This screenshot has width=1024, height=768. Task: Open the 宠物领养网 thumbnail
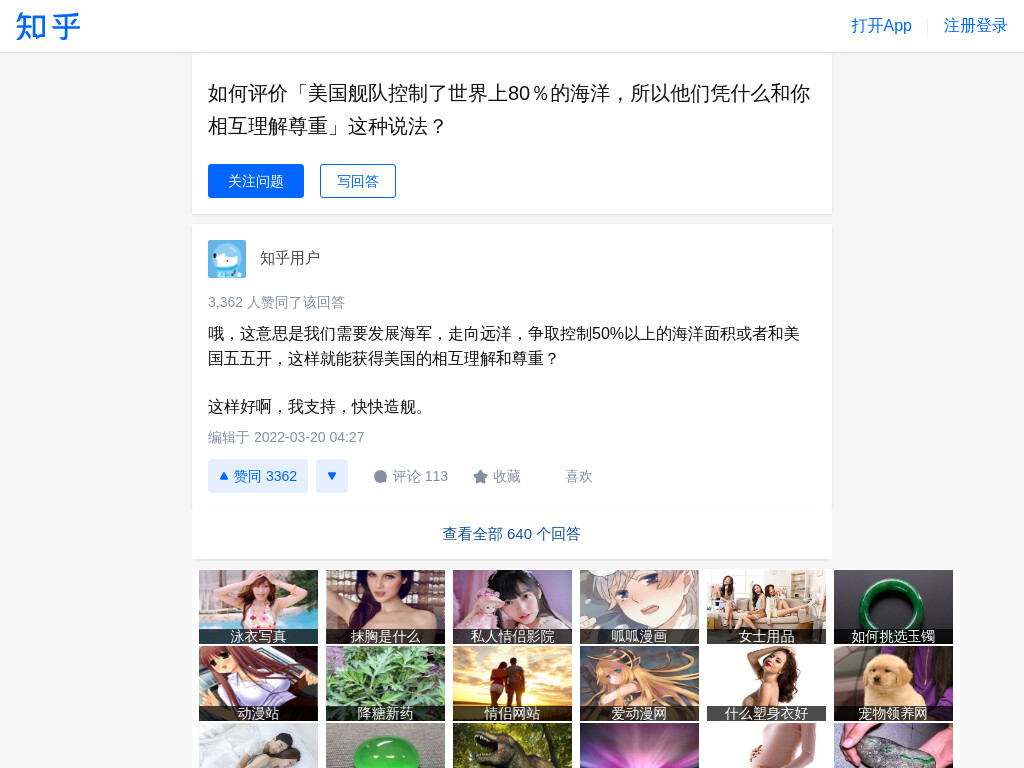893,684
